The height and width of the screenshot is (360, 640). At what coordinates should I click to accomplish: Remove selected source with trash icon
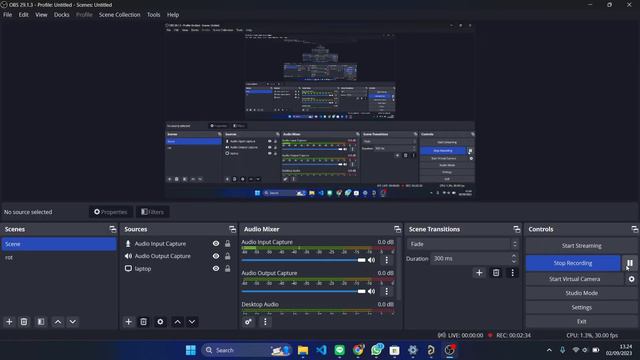tap(144, 322)
